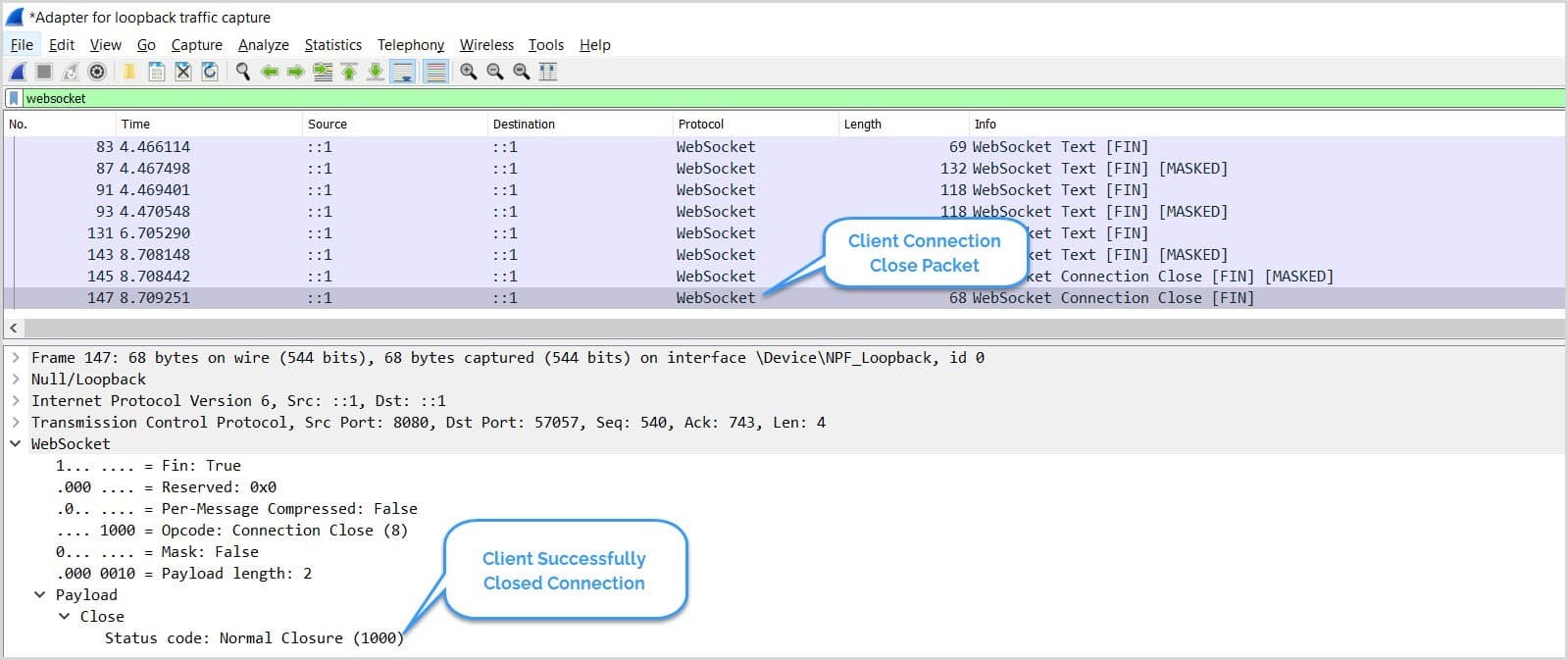Viewport: 1568px width, 660px height.
Task: Open the Analyze menu
Action: (x=263, y=45)
